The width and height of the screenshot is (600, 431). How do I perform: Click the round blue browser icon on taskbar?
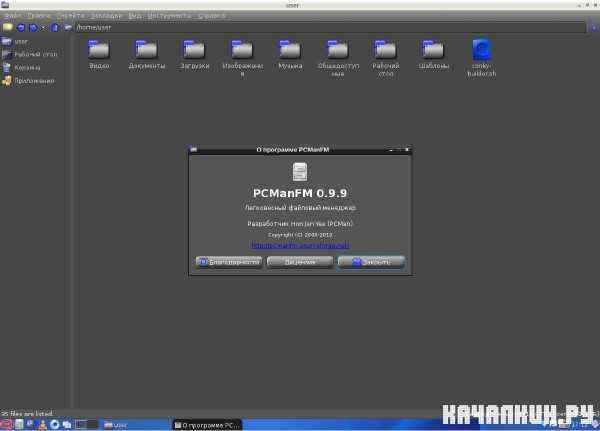54,424
